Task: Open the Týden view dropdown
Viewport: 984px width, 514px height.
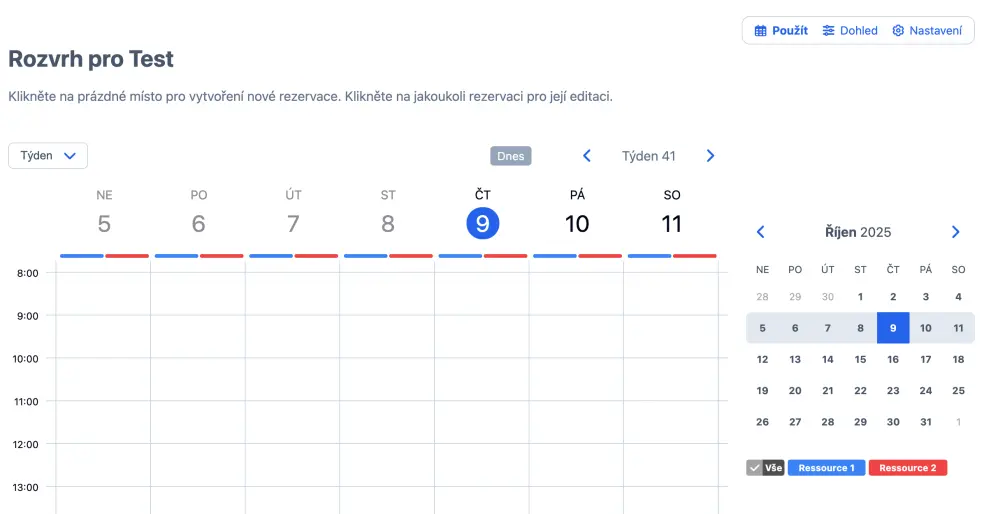Action: pyautogui.click(x=48, y=156)
